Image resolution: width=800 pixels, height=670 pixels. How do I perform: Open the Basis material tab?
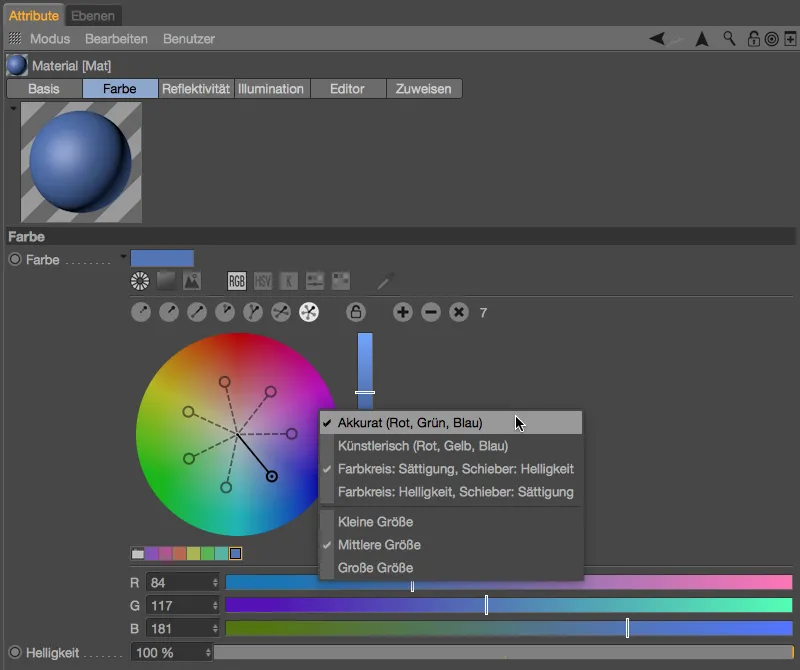pyautogui.click(x=44, y=89)
